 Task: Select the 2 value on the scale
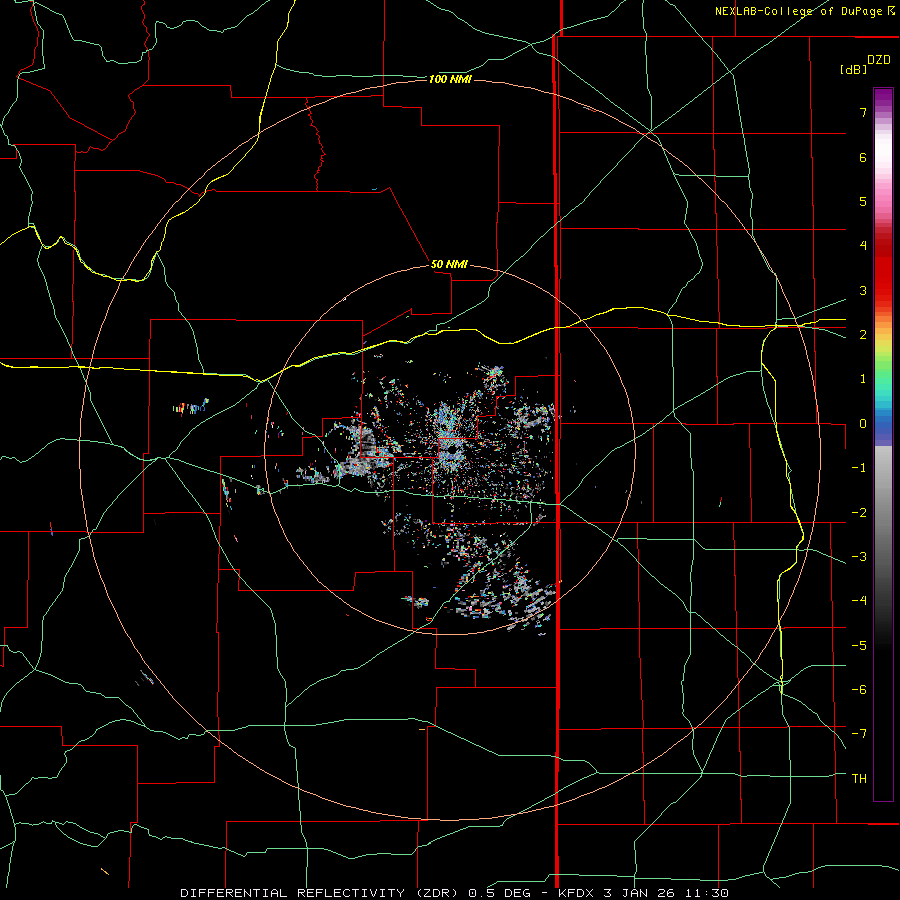pos(863,335)
